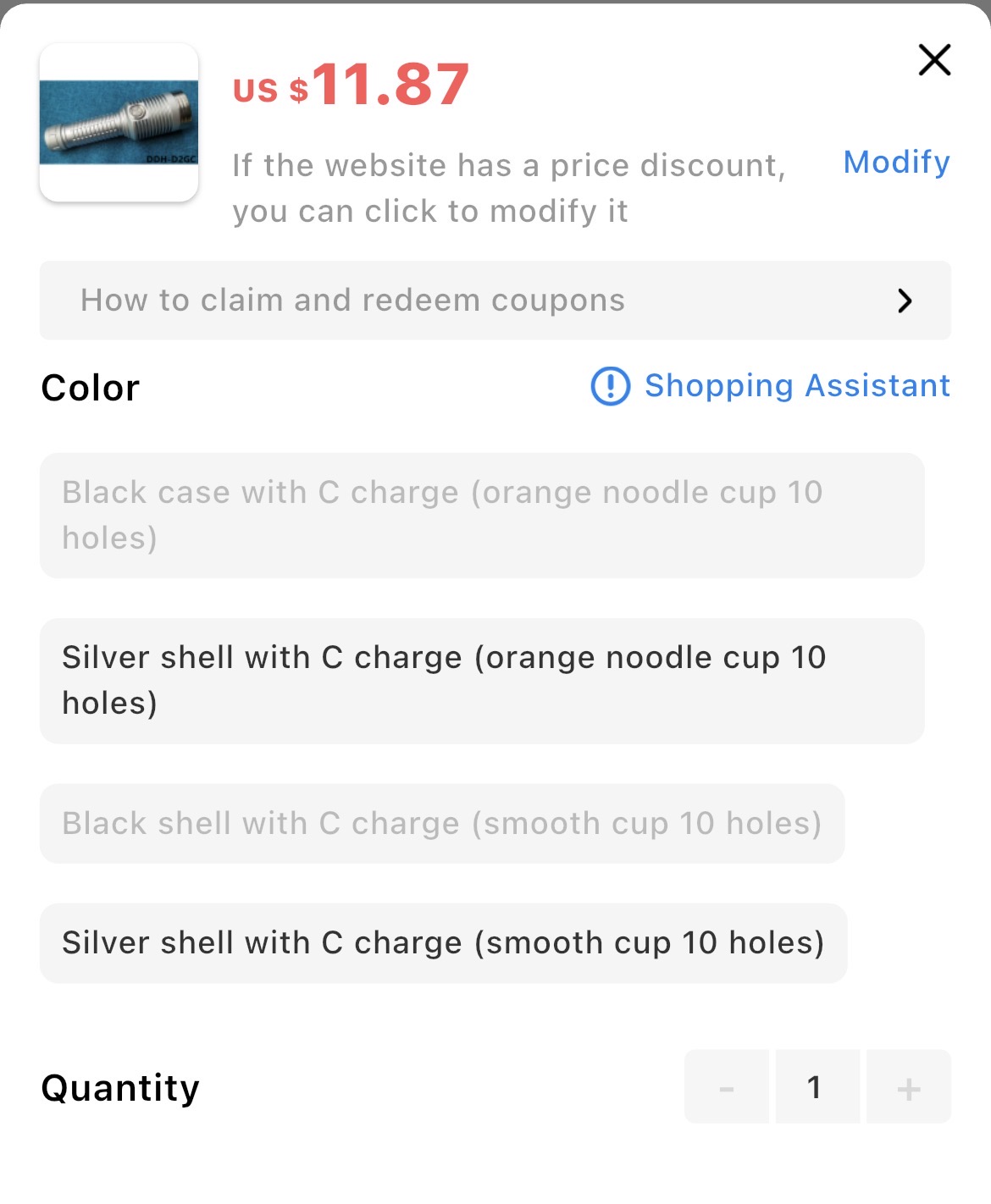Image resolution: width=991 pixels, height=1204 pixels.
Task: Open the flashlight product thumbnail
Action: coord(119,122)
